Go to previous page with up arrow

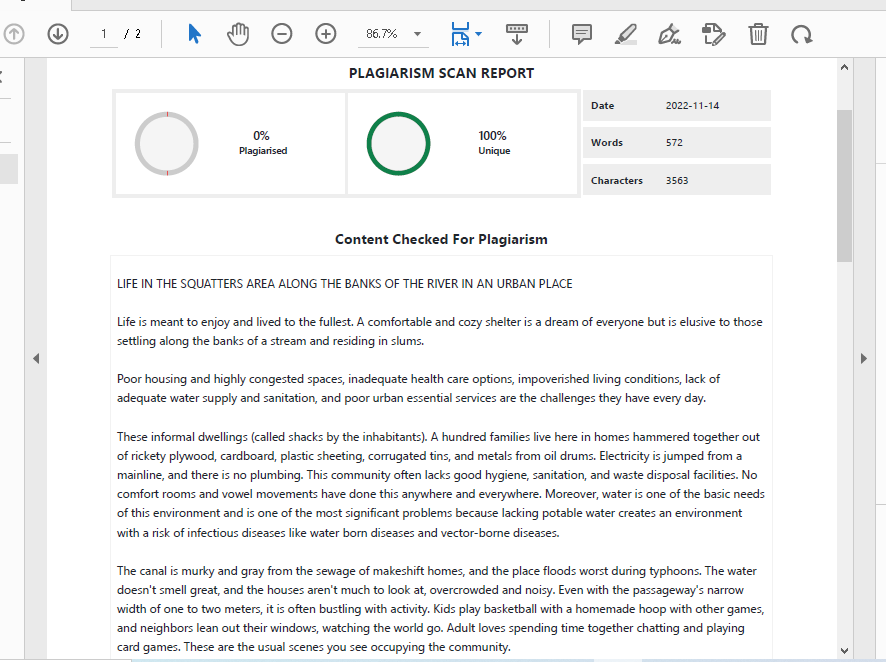coord(14,34)
